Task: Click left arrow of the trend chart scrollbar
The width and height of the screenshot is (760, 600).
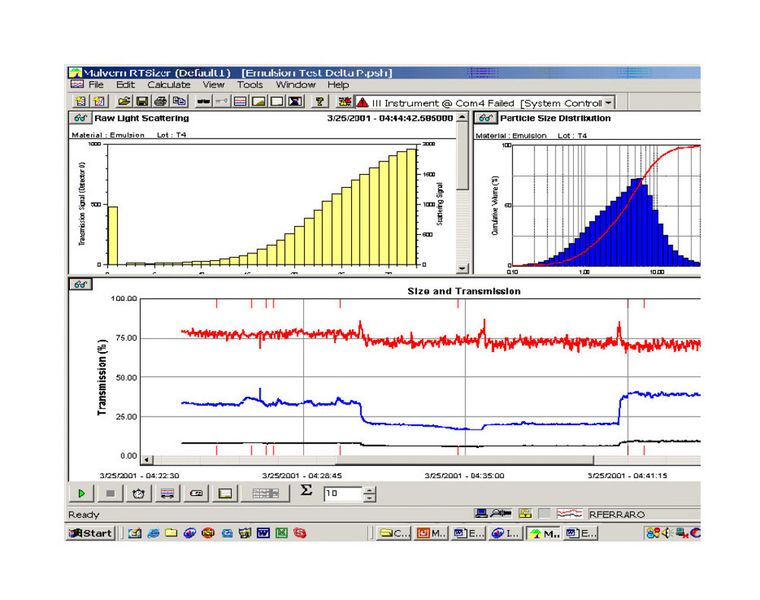Action: point(147,459)
